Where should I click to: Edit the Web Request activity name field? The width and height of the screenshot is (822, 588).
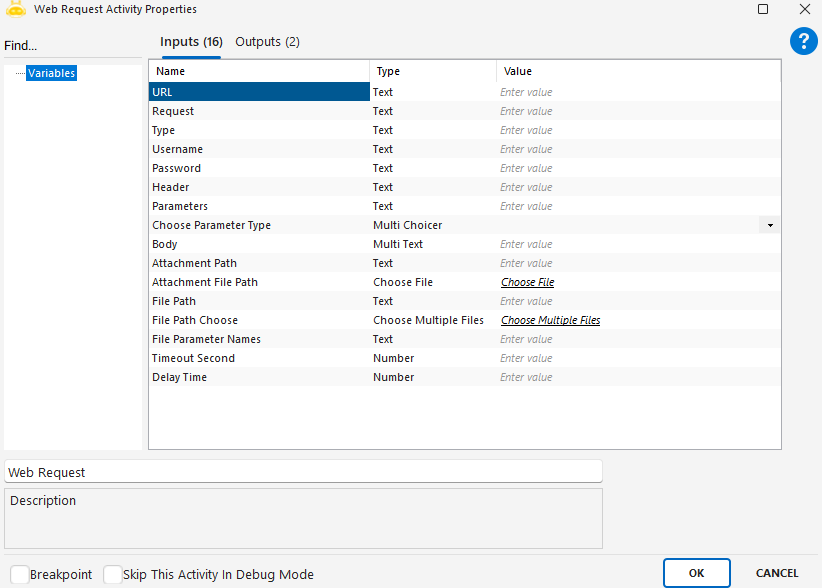click(x=303, y=472)
